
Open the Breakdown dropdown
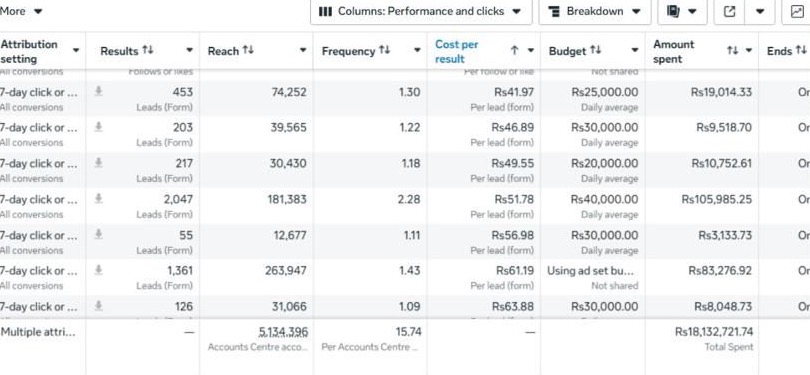(x=595, y=11)
